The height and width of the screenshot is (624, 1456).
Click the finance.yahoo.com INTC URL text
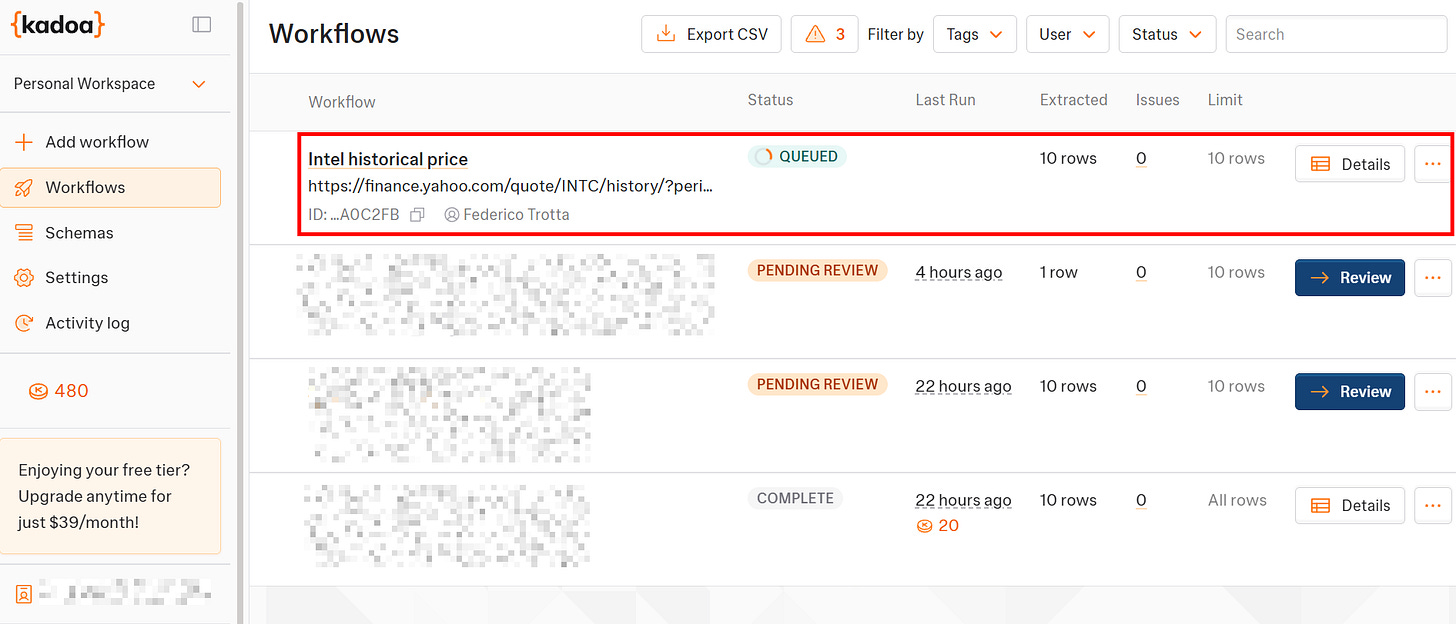pyautogui.click(x=510, y=186)
